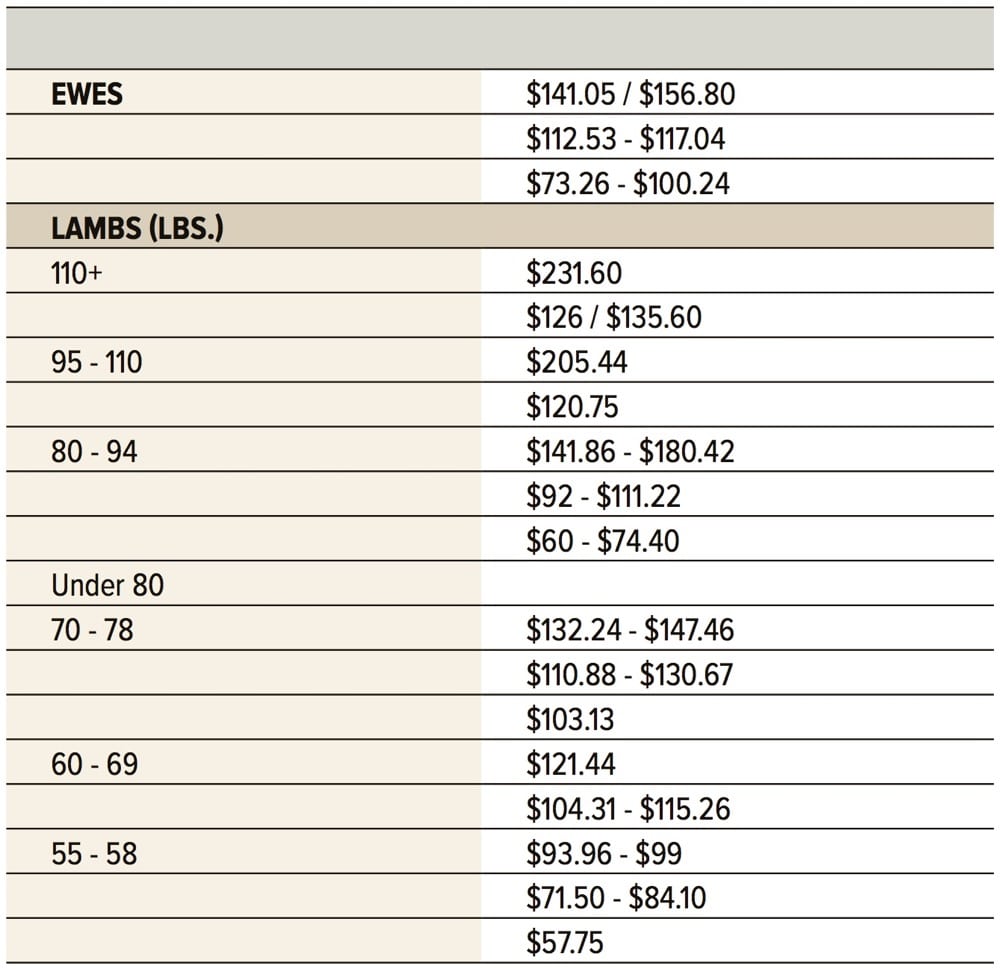This screenshot has height=969, width=1000.
Task: Click the $132.24 - $147.46 price range
Action: [x=630, y=630]
